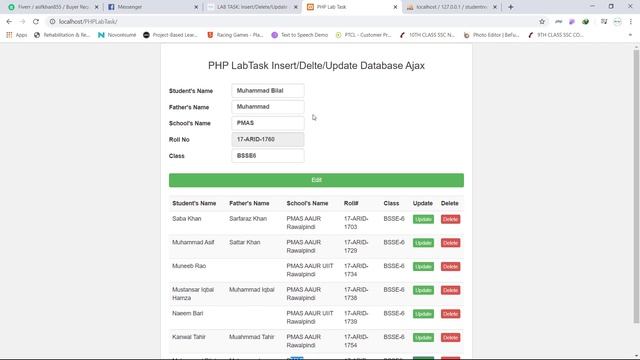Close the Messenger tab

click(196, 7)
